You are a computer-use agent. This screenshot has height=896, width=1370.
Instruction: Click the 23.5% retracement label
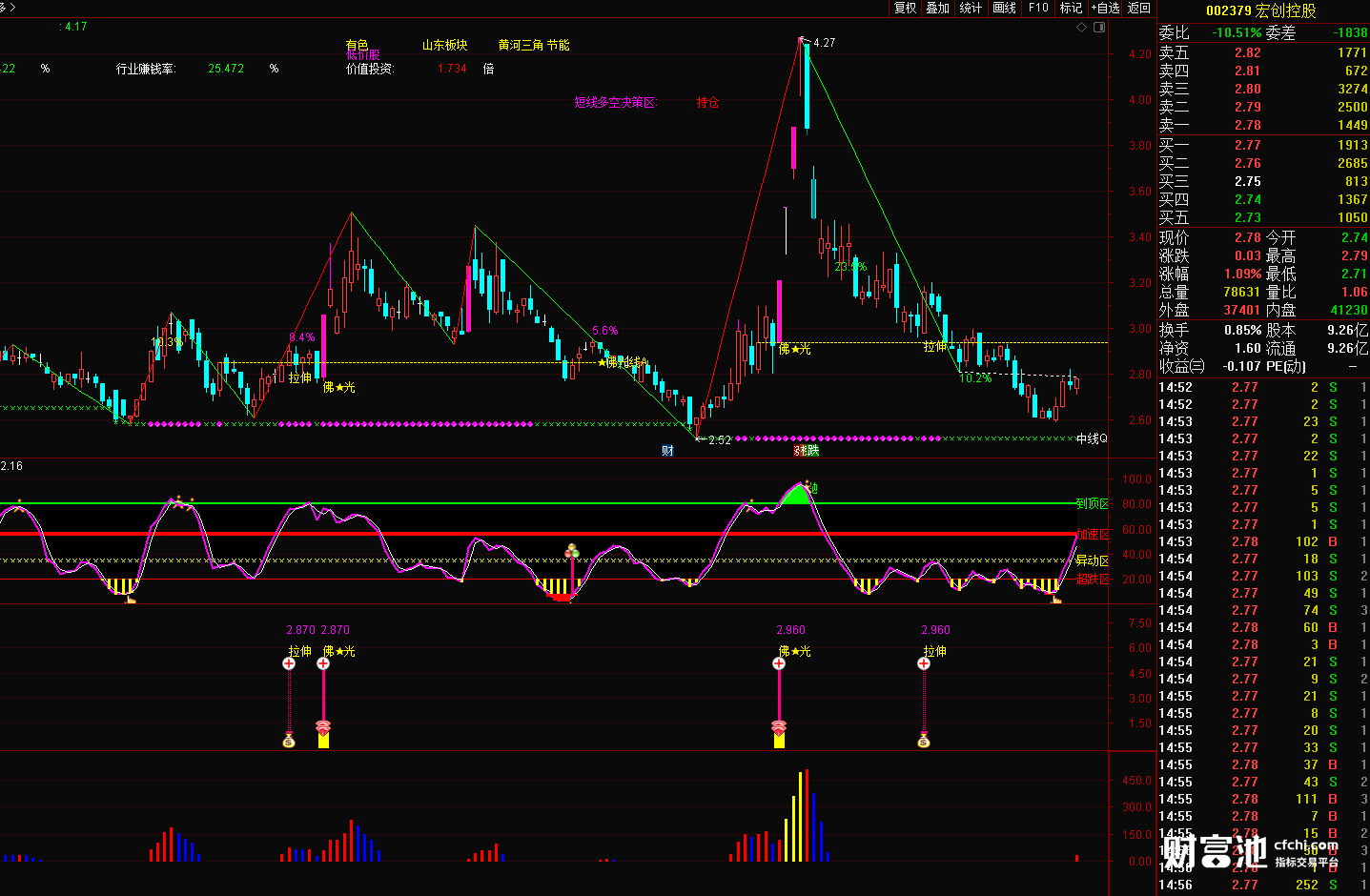(850, 267)
